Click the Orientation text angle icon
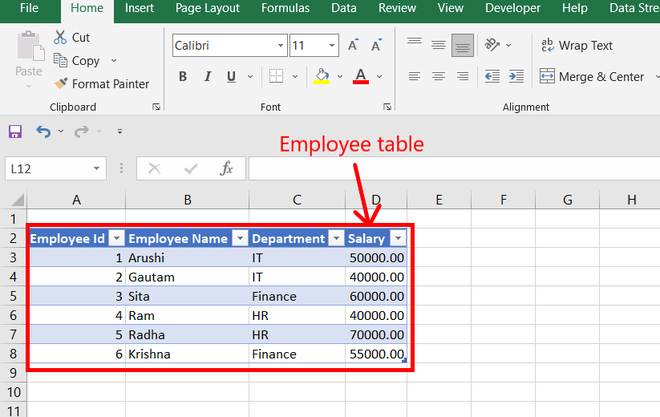 pyautogui.click(x=492, y=45)
